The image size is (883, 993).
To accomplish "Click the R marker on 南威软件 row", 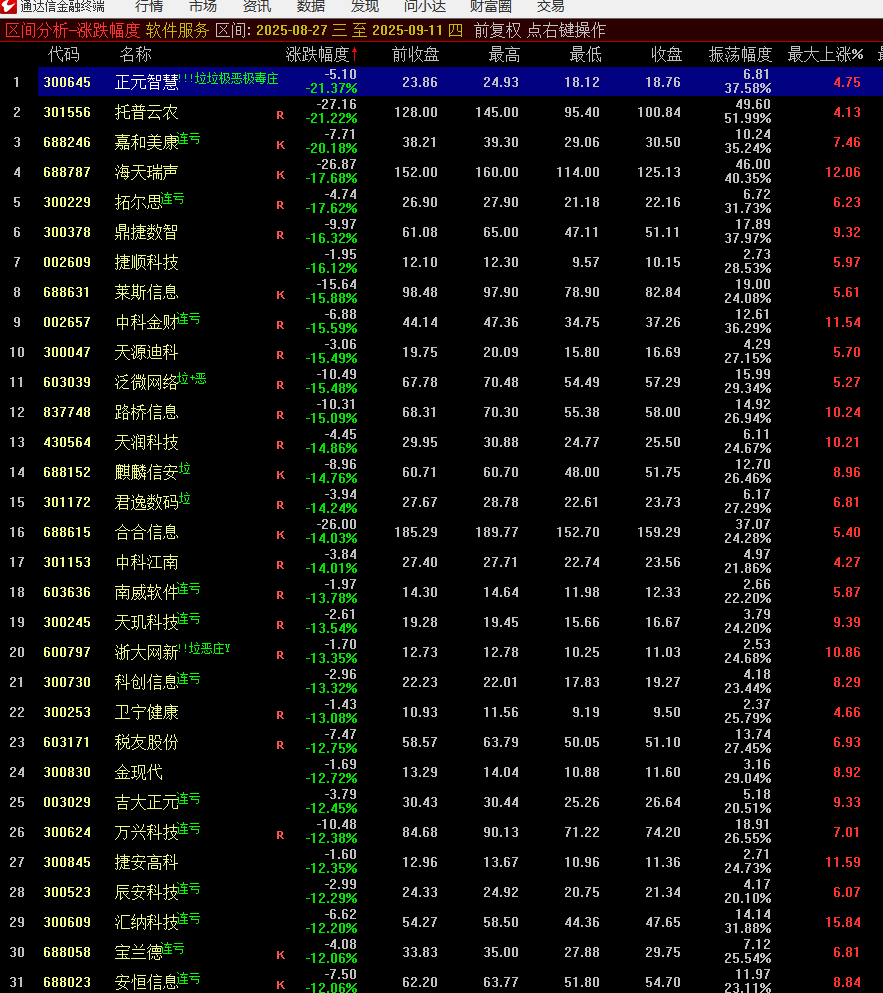I will pyautogui.click(x=280, y=595).
